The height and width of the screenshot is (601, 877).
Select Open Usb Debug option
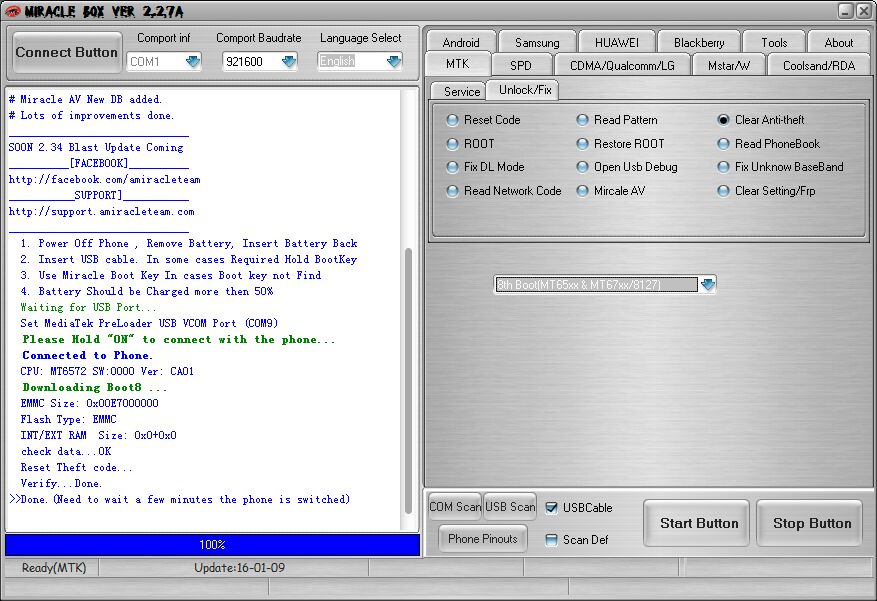tap(582, 167)
